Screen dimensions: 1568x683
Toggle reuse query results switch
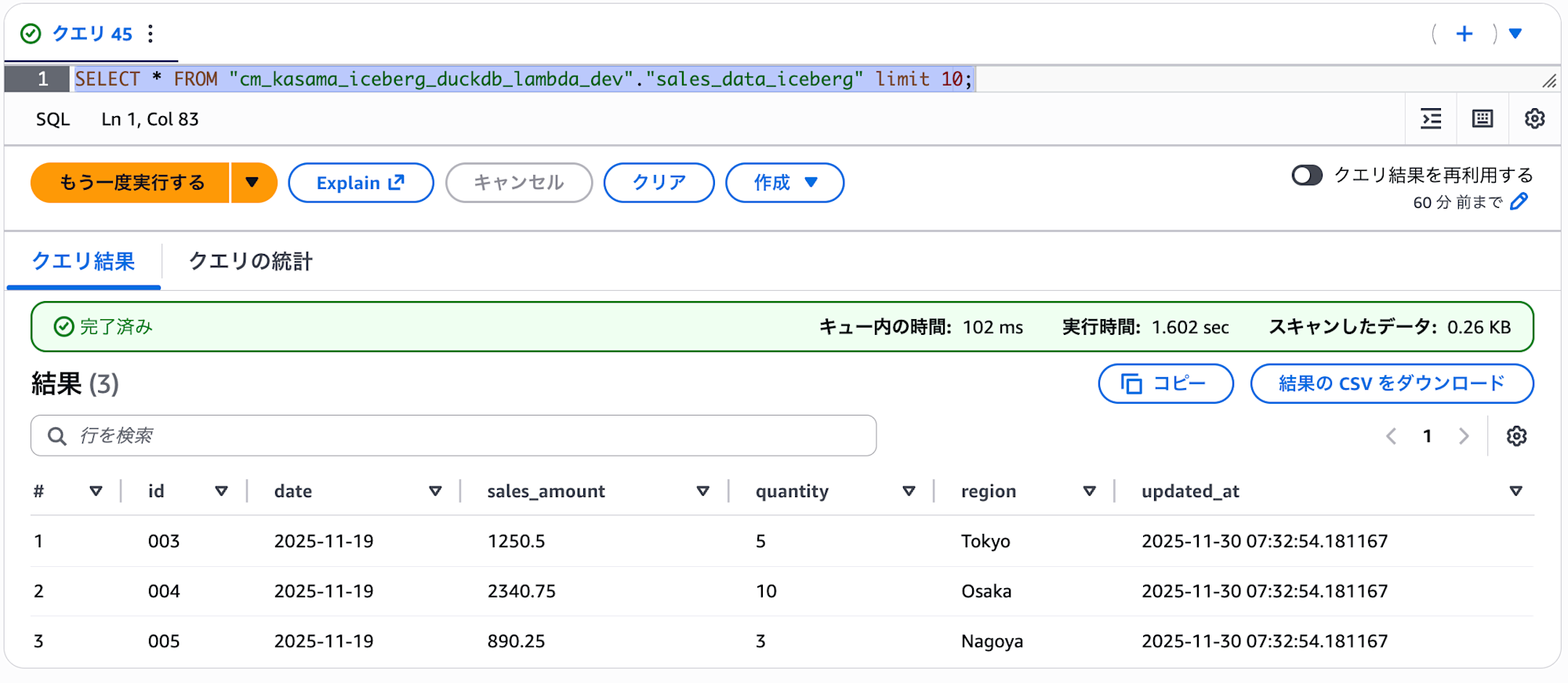click(1307, 175)
